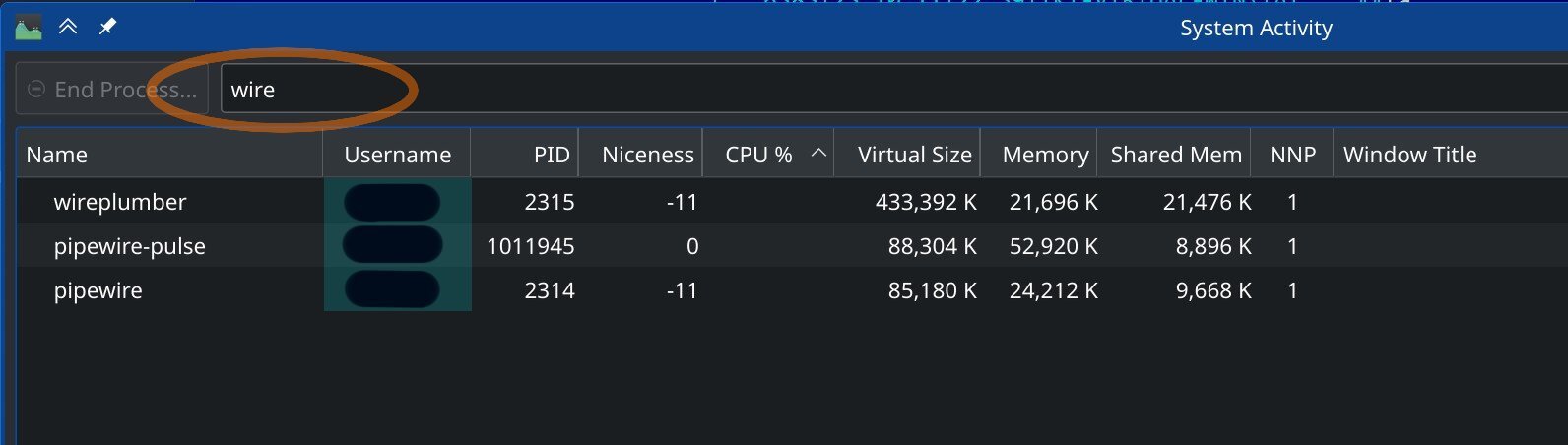Select the wireplumber process row
This screenshot has height=445, width=1568.
120,202
